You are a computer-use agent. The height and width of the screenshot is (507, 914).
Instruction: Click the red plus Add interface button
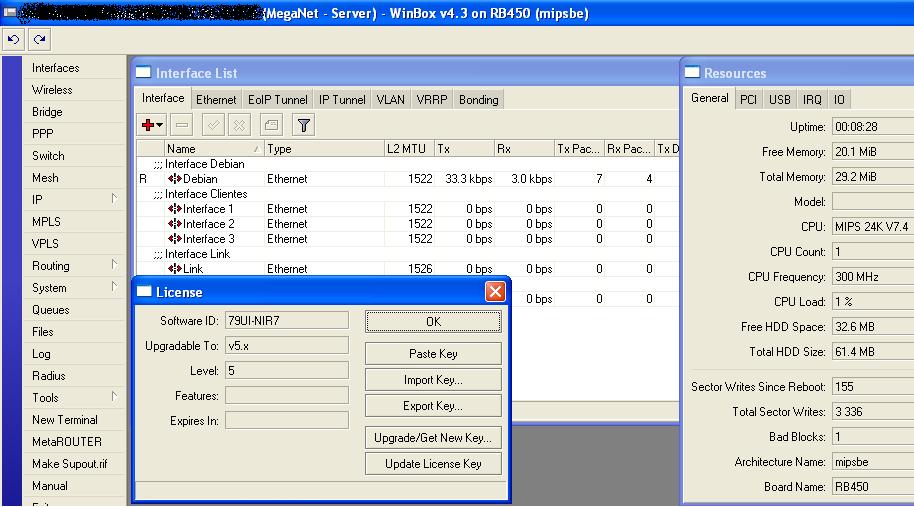coord(152,125)
